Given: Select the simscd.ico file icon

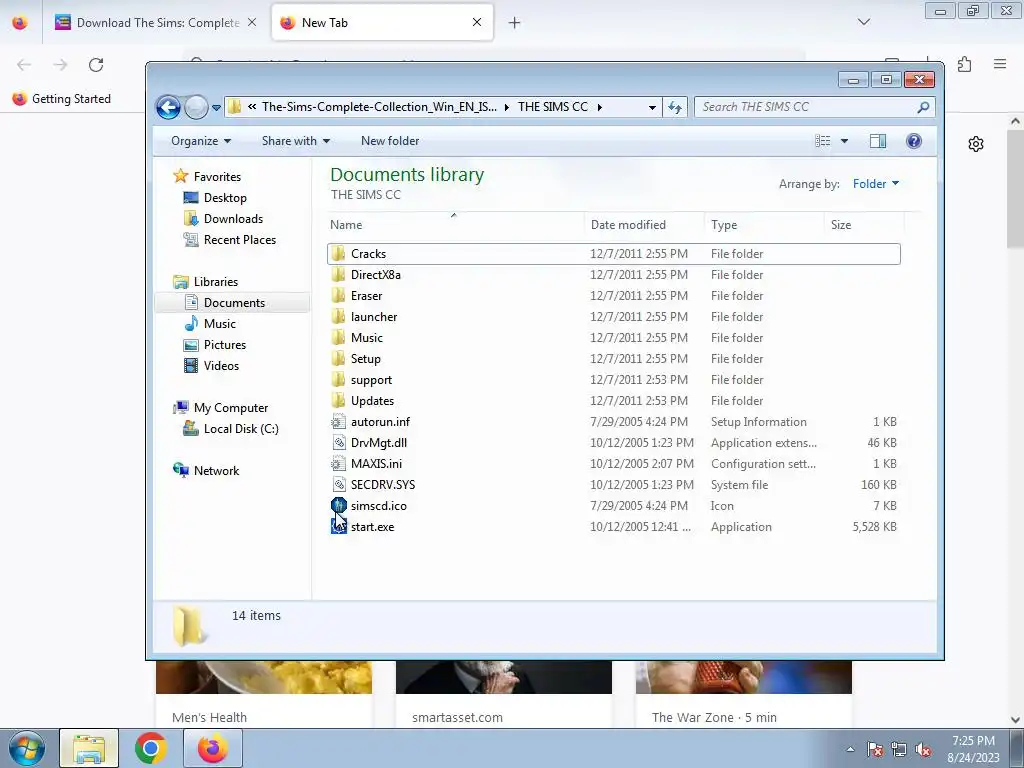Looking at the screenshot, I should [x=338, y=505].
